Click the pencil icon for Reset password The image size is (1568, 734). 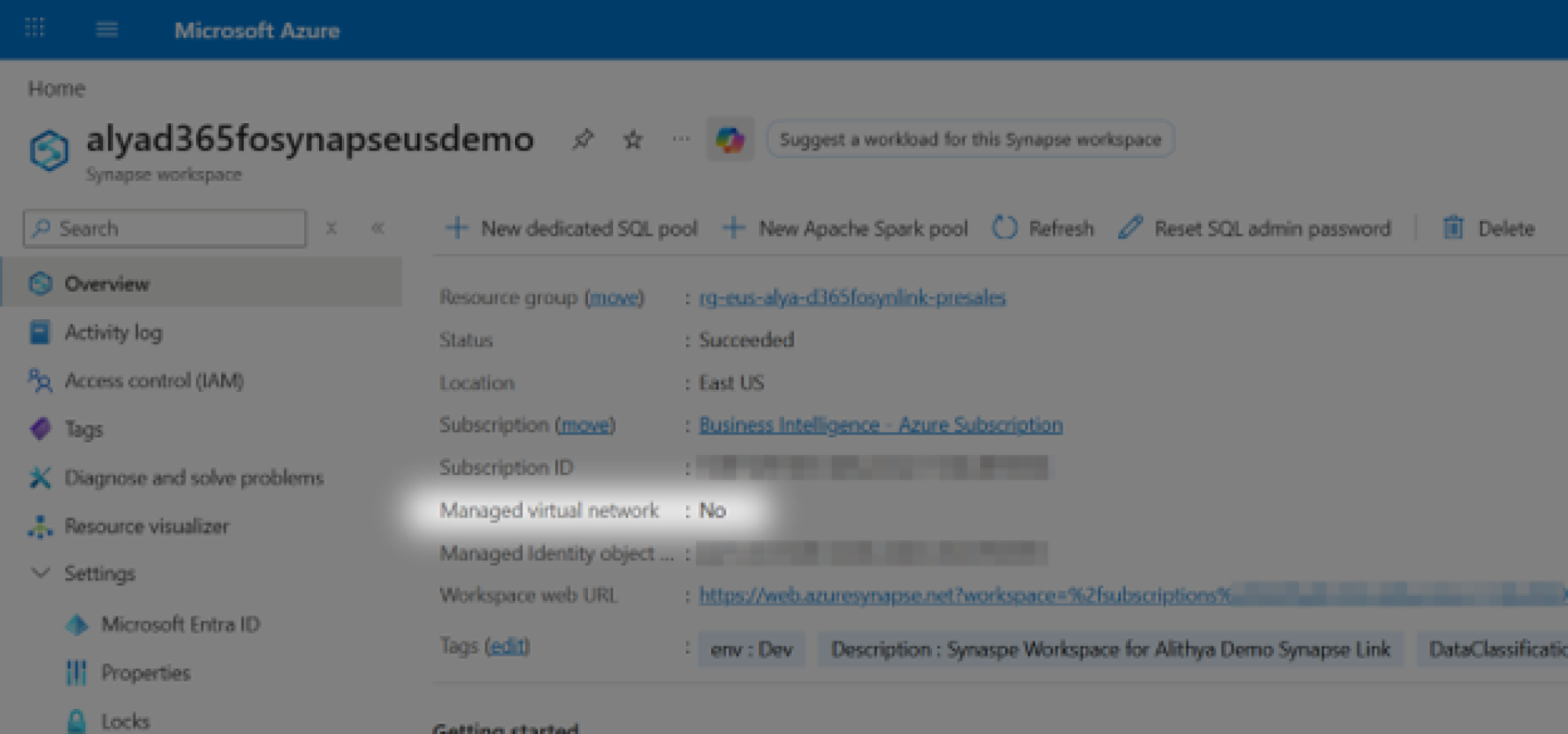[x=1130, y=228]
